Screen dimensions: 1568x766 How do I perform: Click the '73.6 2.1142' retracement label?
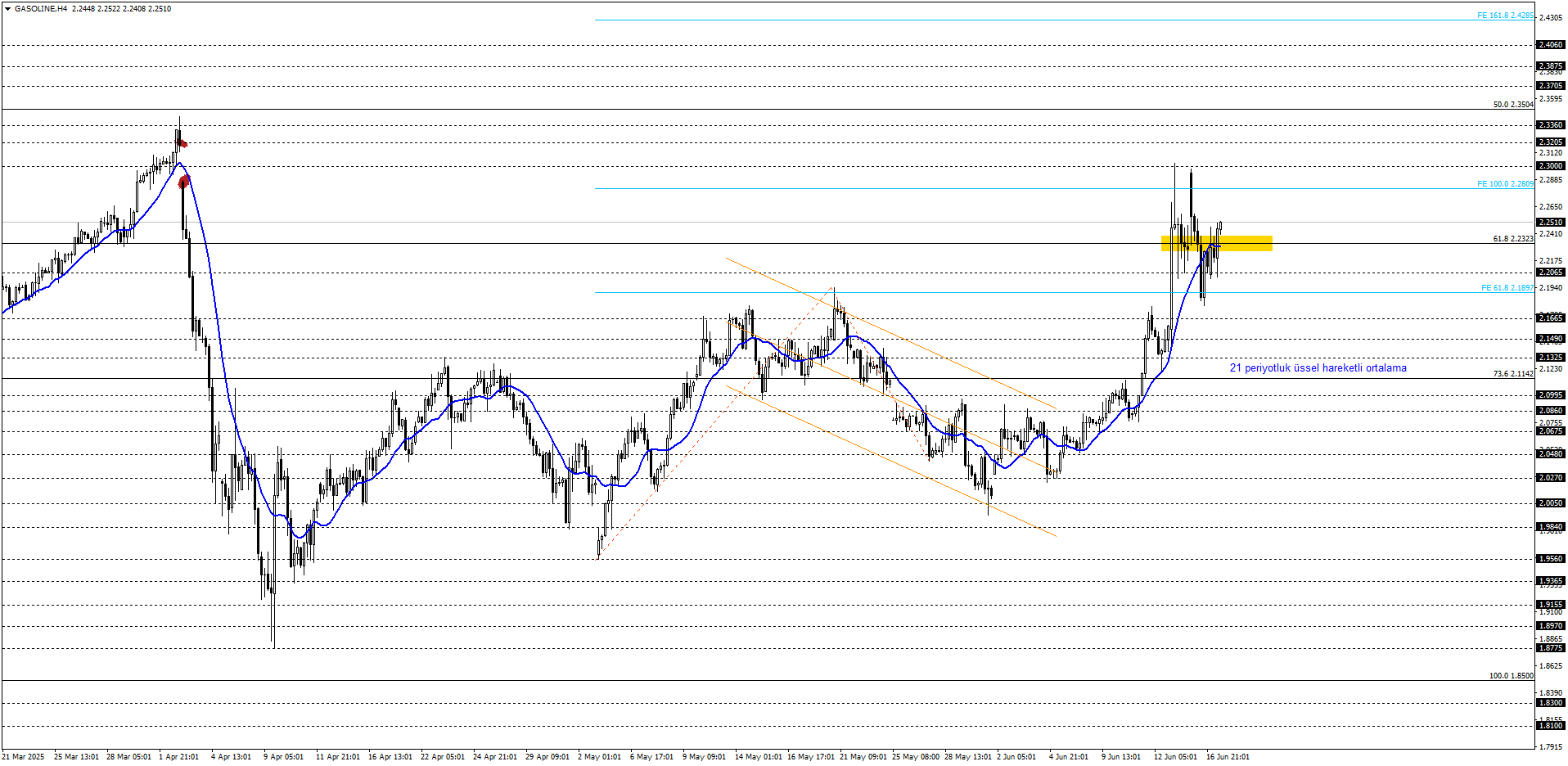pos(1513,374)
